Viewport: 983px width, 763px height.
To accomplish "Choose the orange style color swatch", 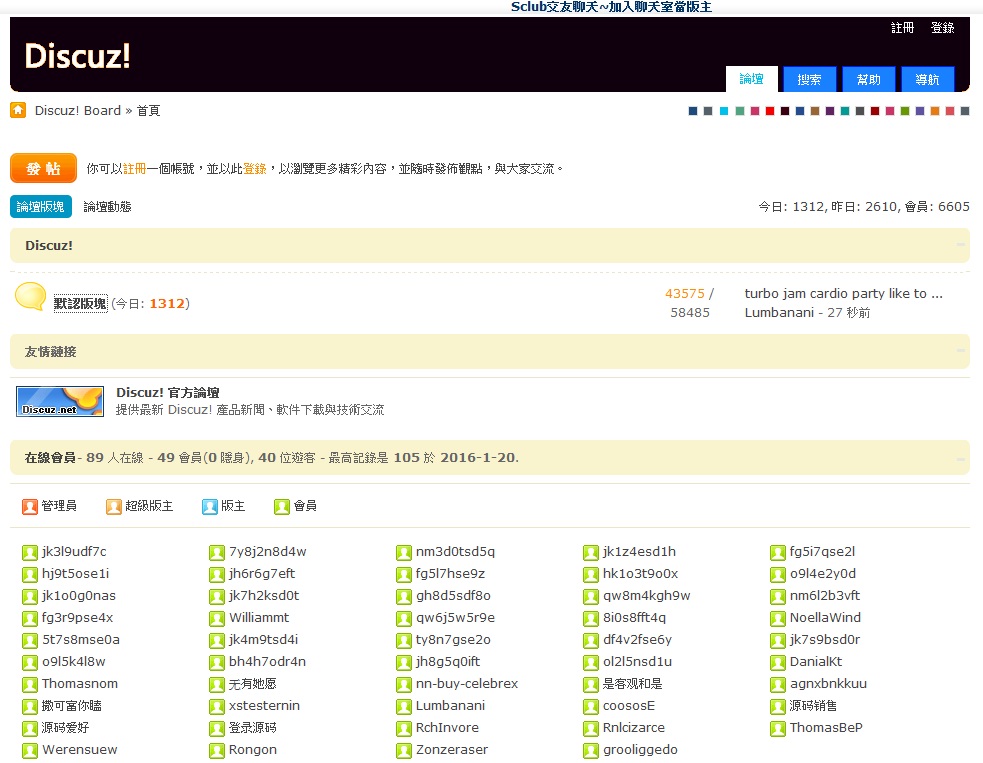I will (935, 111).
